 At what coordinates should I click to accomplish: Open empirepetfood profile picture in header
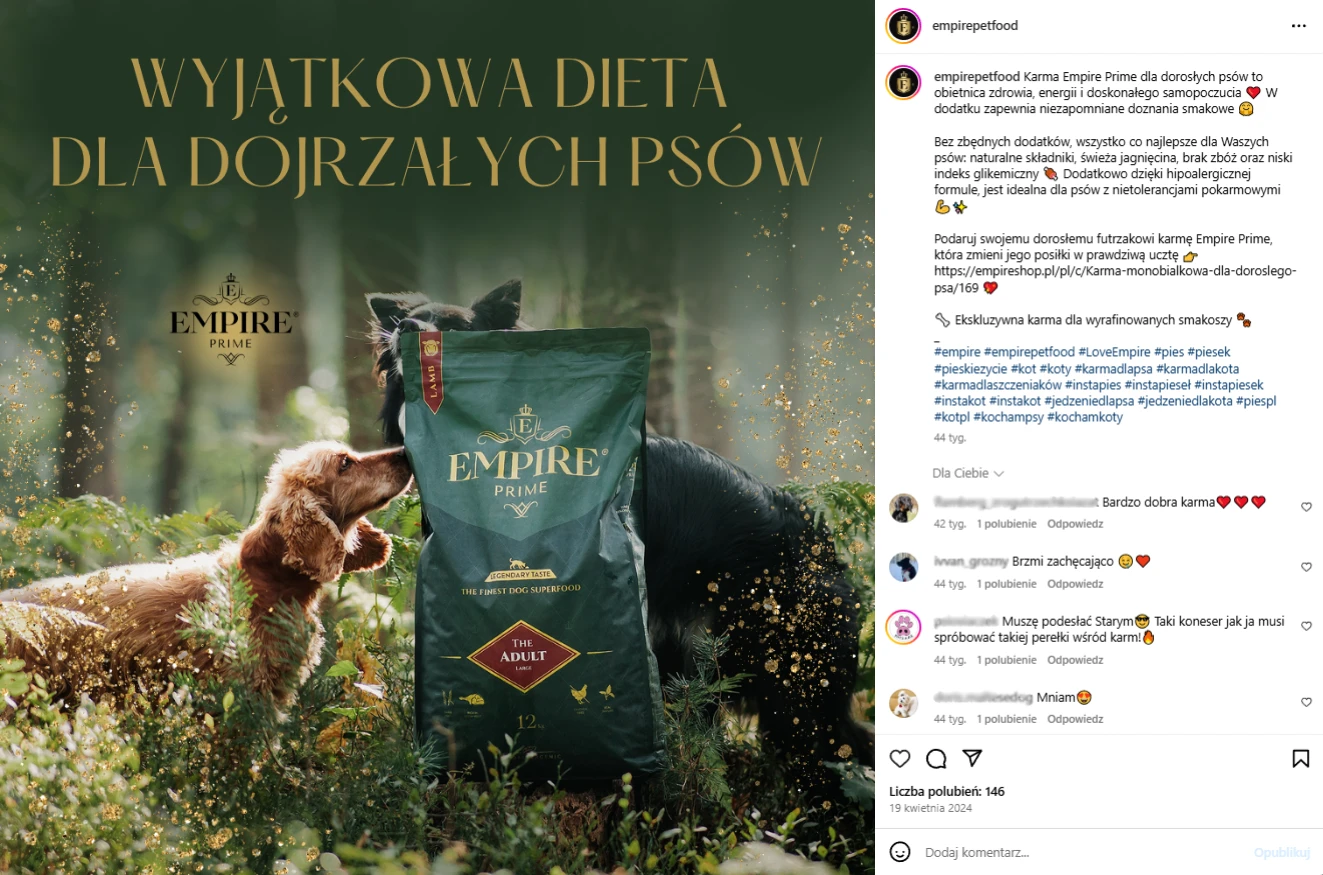pyautogui.click(x=903, y=26)
